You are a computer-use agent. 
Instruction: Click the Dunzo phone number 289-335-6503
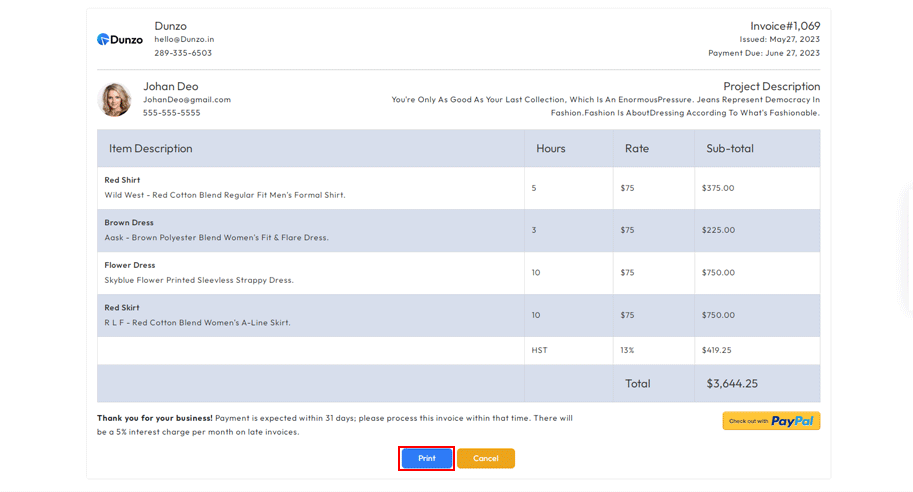tap(183, 53)
